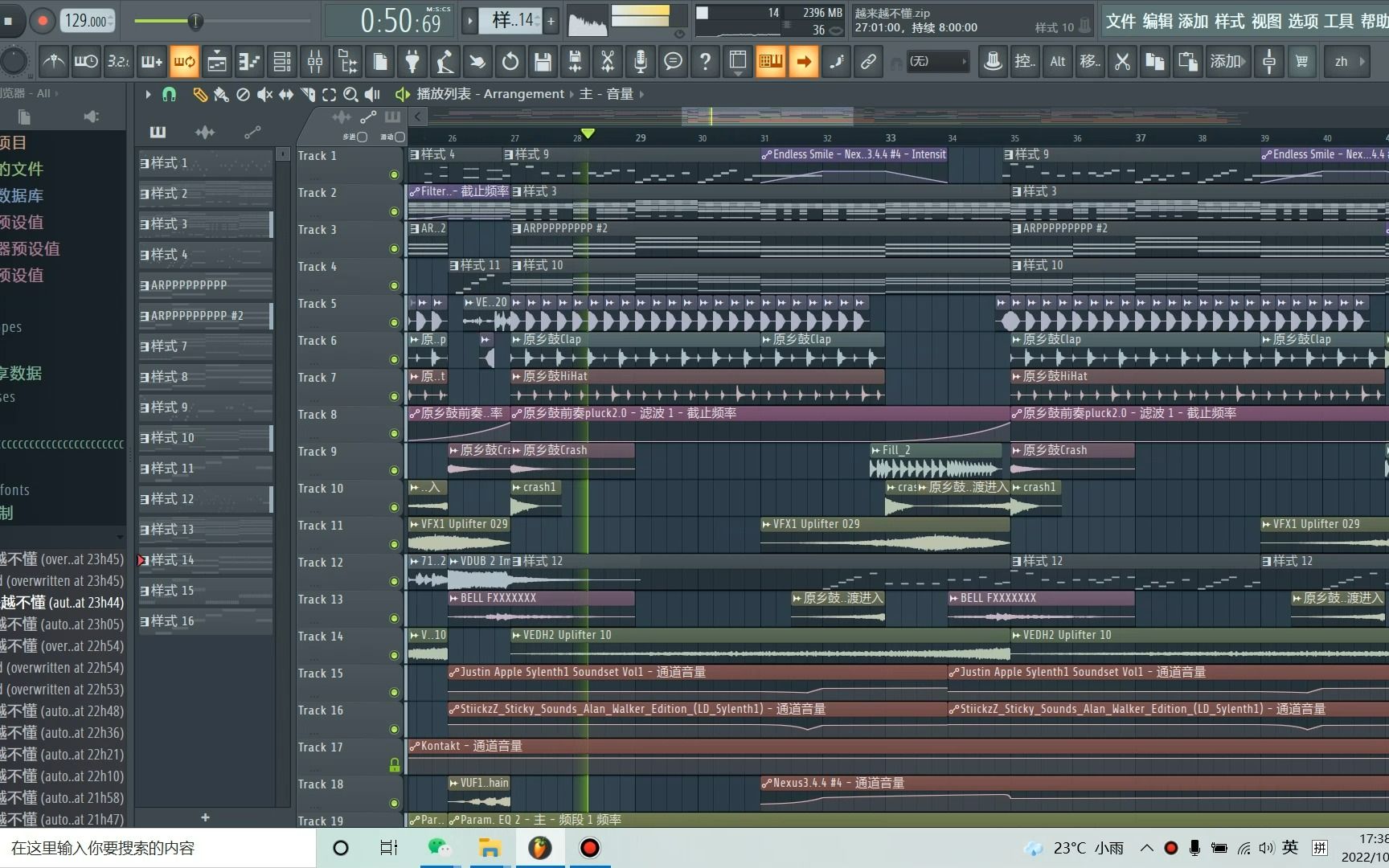Open the plugin picker plug icon
This screenshot has width=1389, height=868.
(412, 61)
